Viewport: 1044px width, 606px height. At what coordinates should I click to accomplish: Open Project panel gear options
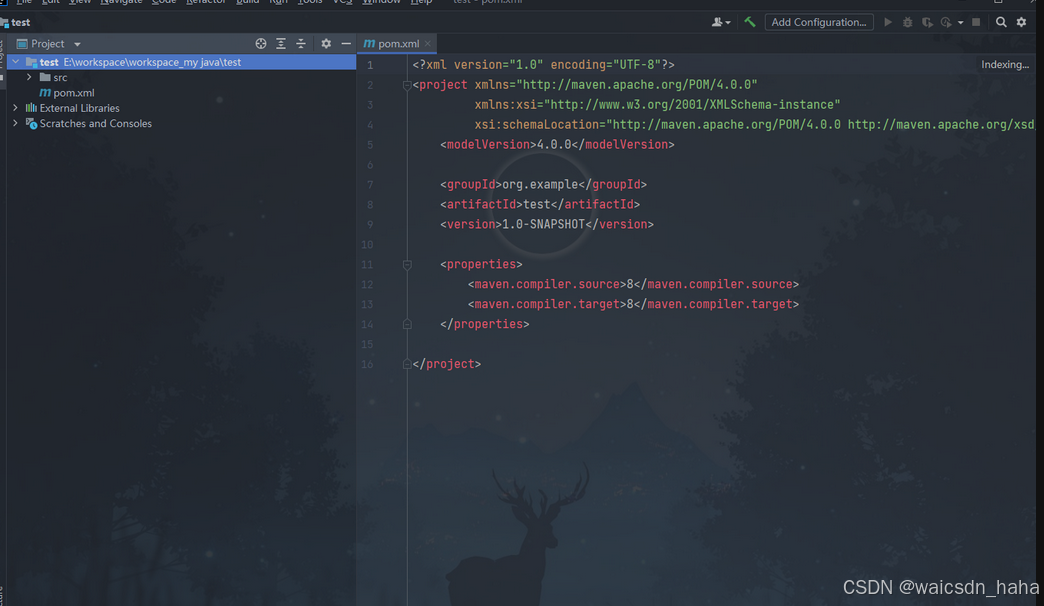click(326, 43)
